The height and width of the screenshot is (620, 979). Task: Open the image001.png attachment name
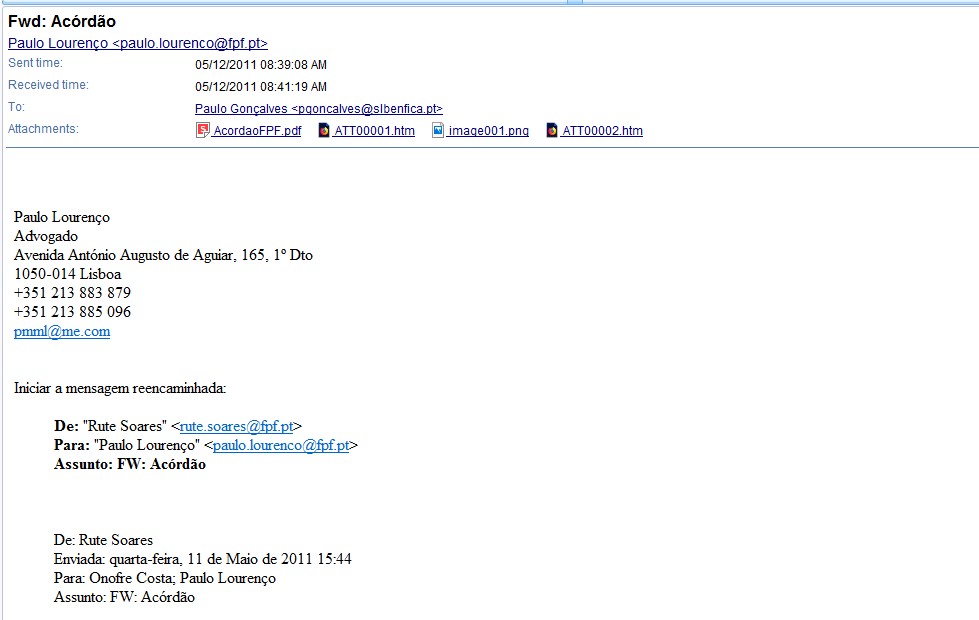pyautogui.click(x=488, y=131)
